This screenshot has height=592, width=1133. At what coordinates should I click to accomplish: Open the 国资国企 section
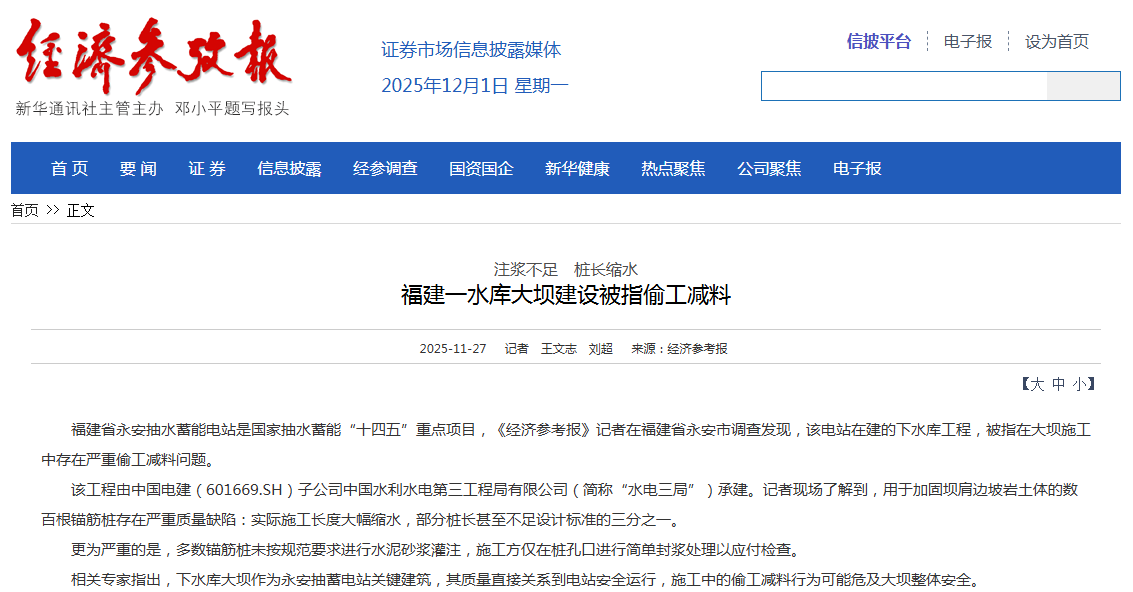pos(481,168)
